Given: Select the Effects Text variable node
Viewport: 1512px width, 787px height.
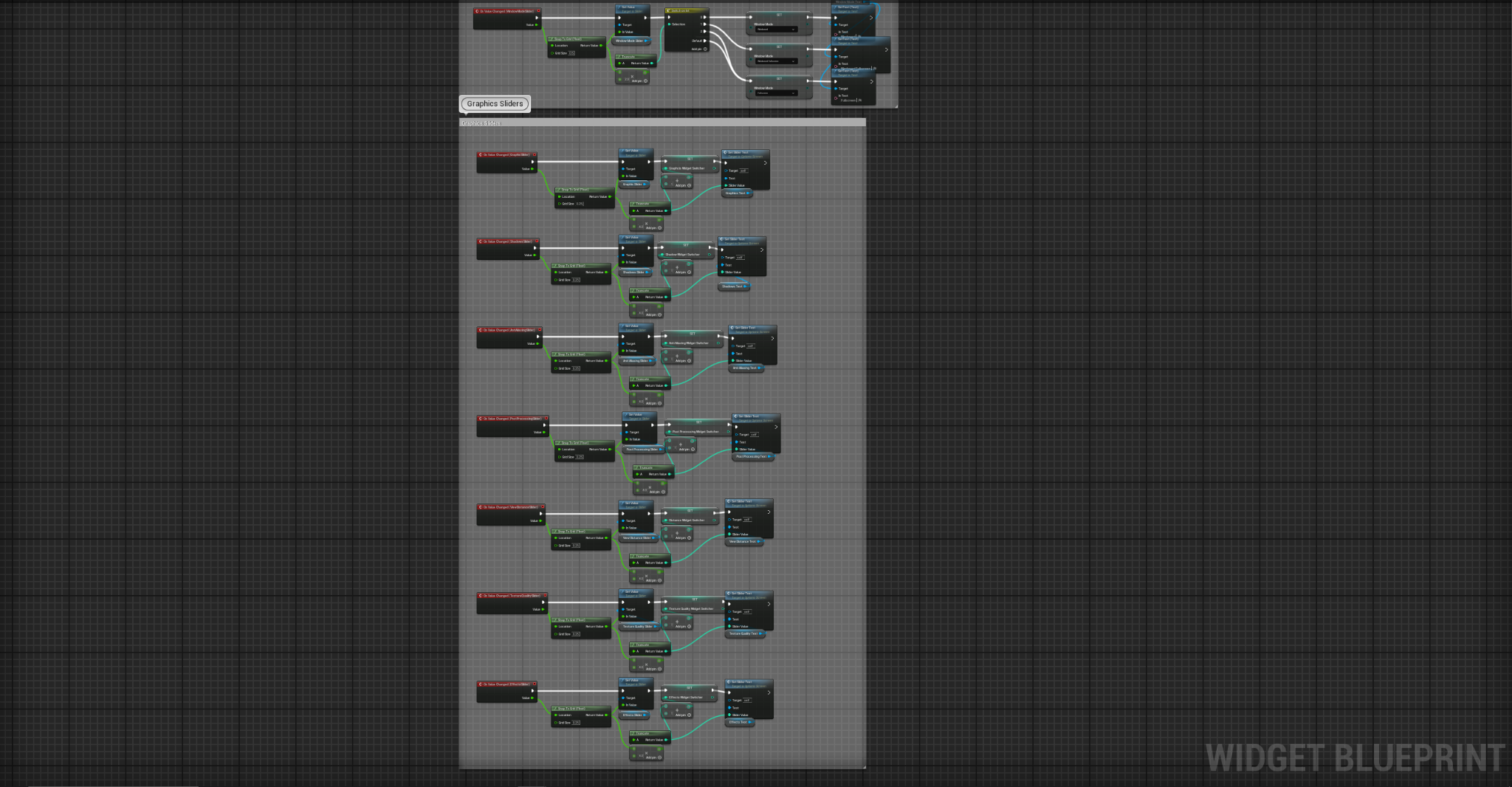Looking at the screenshot, I should [740, 722].
